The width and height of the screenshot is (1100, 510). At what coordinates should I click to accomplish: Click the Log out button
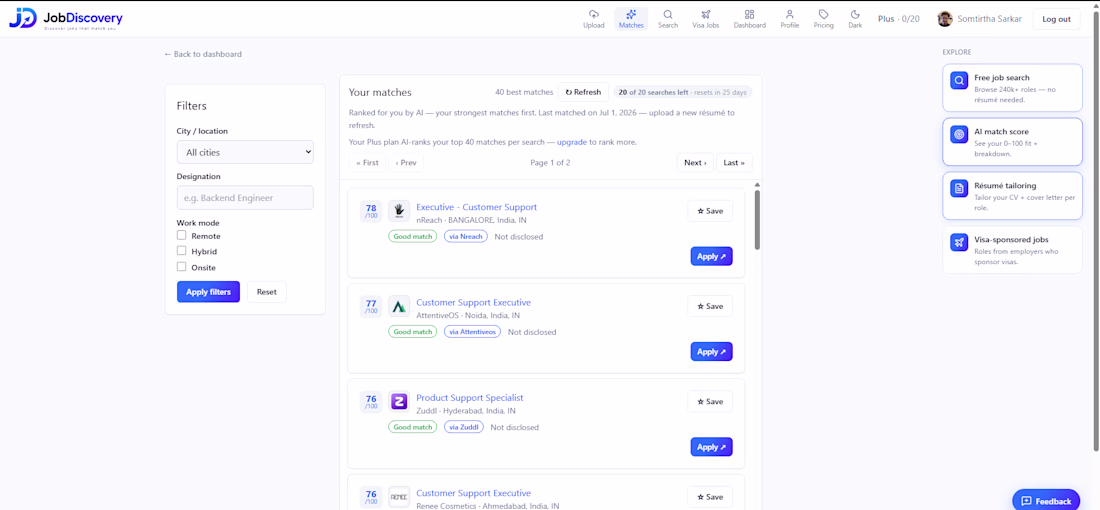(1056, 19)
